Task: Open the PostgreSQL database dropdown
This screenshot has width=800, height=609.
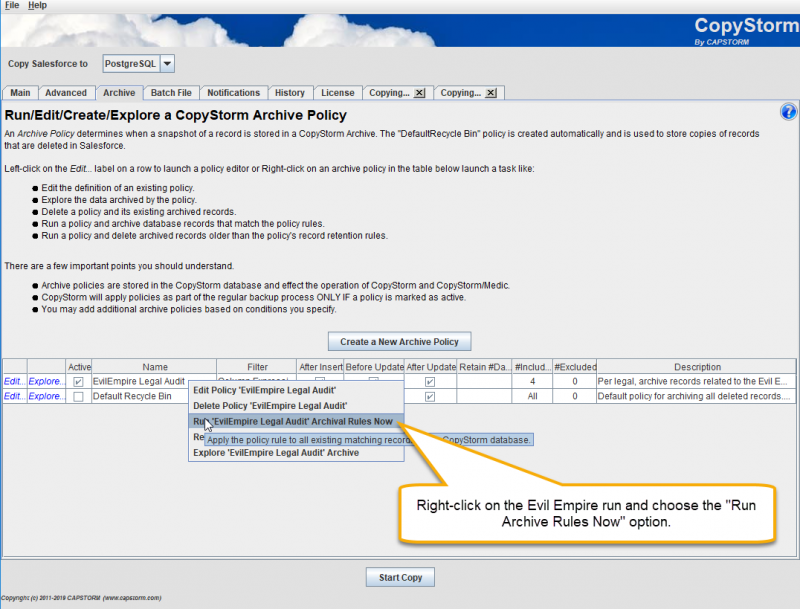Action: pyautogui.click(x=166, y=62)
